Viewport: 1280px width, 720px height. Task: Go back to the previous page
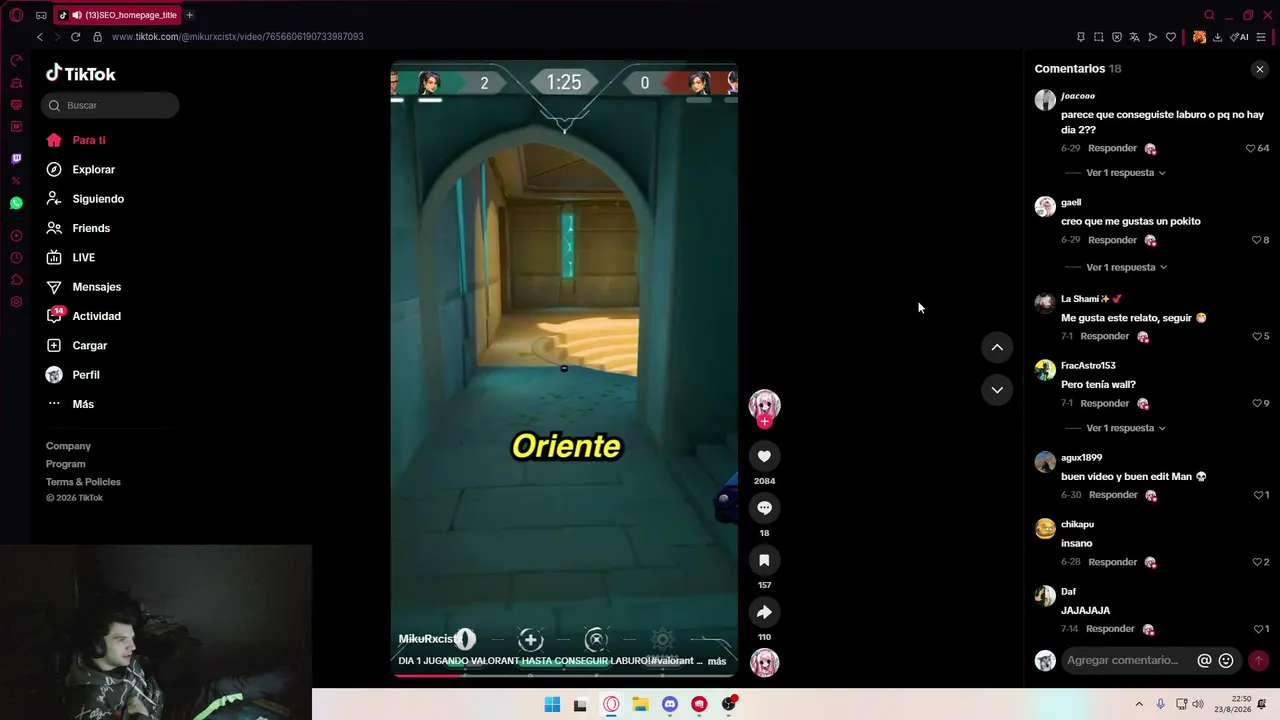(40, 37)
